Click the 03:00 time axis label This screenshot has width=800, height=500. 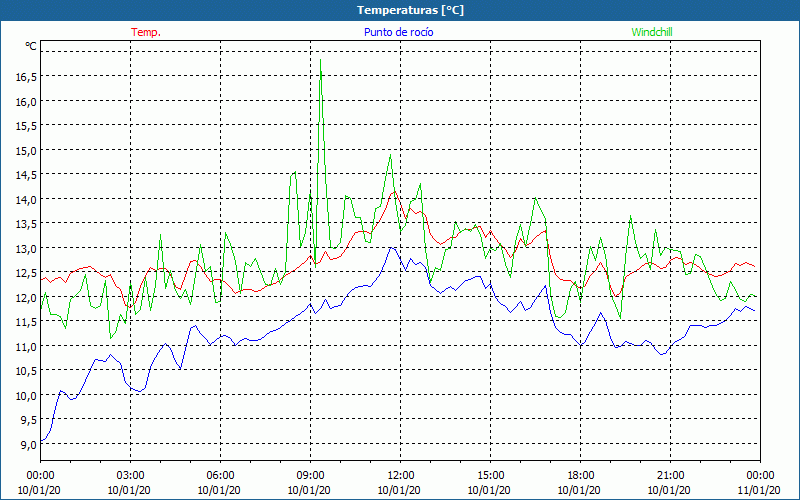click(x=131, y=476)
